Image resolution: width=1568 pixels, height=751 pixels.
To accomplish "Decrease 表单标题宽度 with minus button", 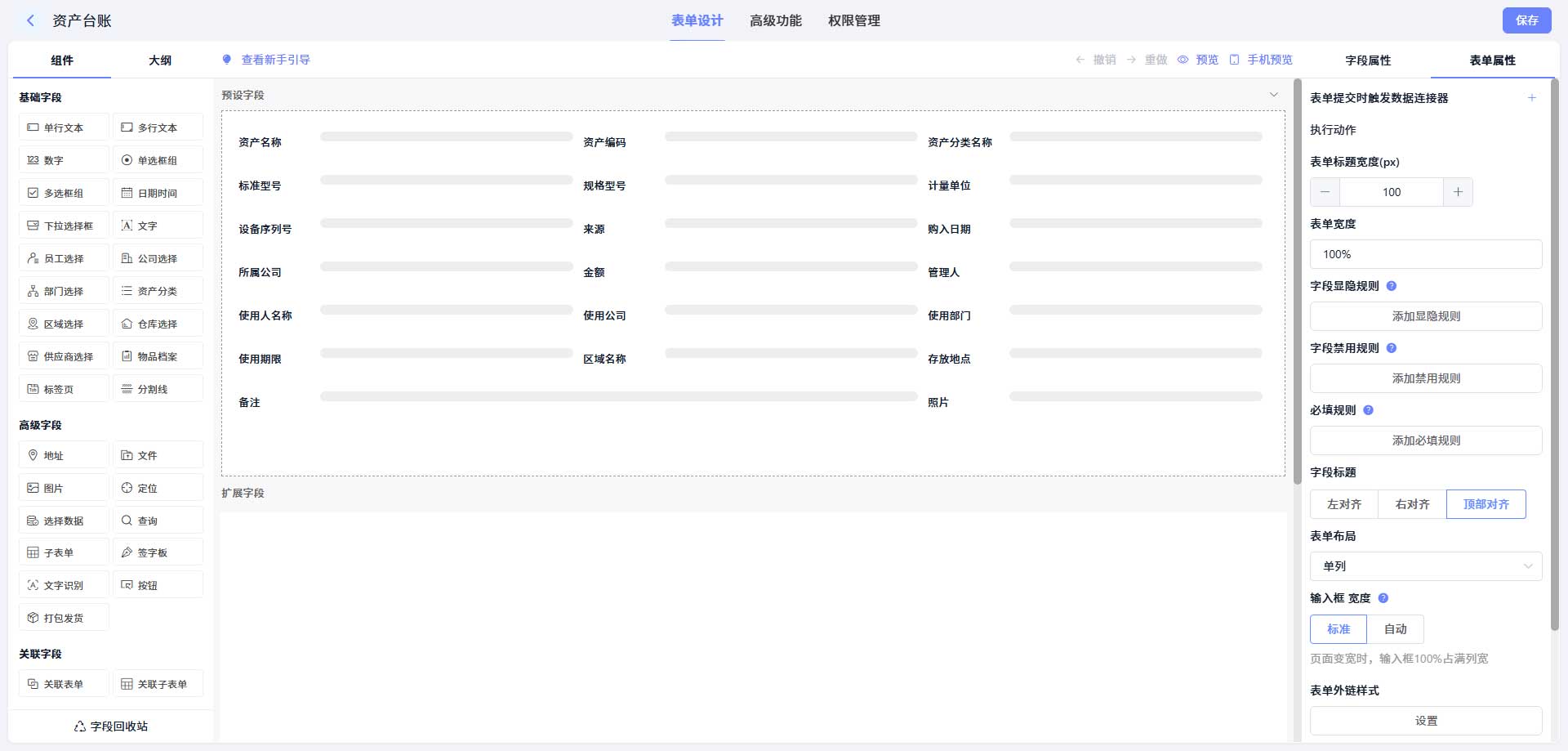I will [1325, 192].
